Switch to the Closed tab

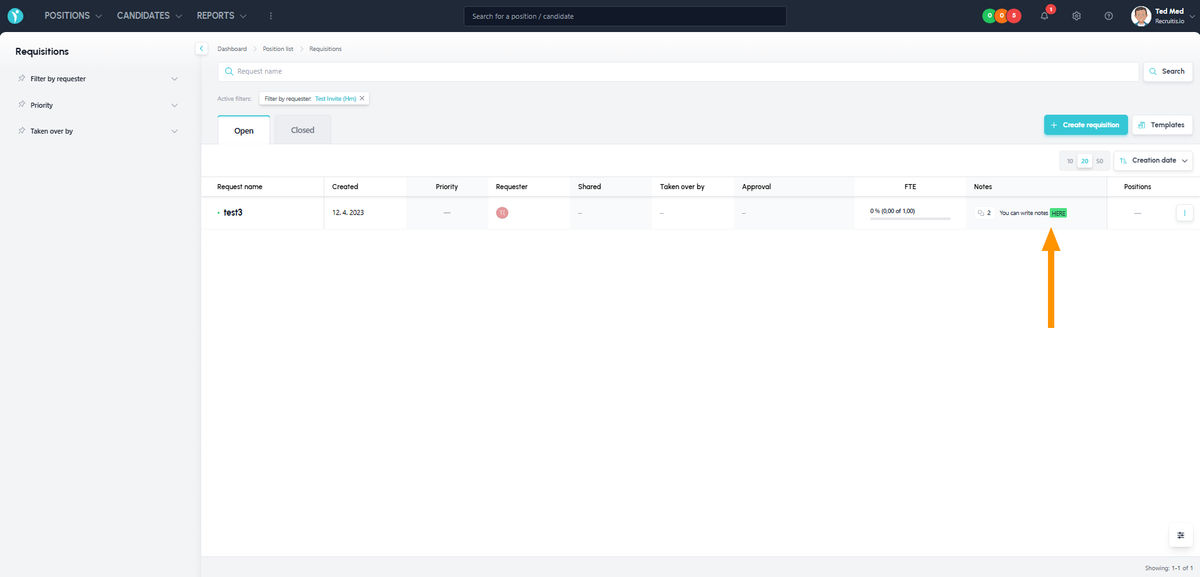302,130
